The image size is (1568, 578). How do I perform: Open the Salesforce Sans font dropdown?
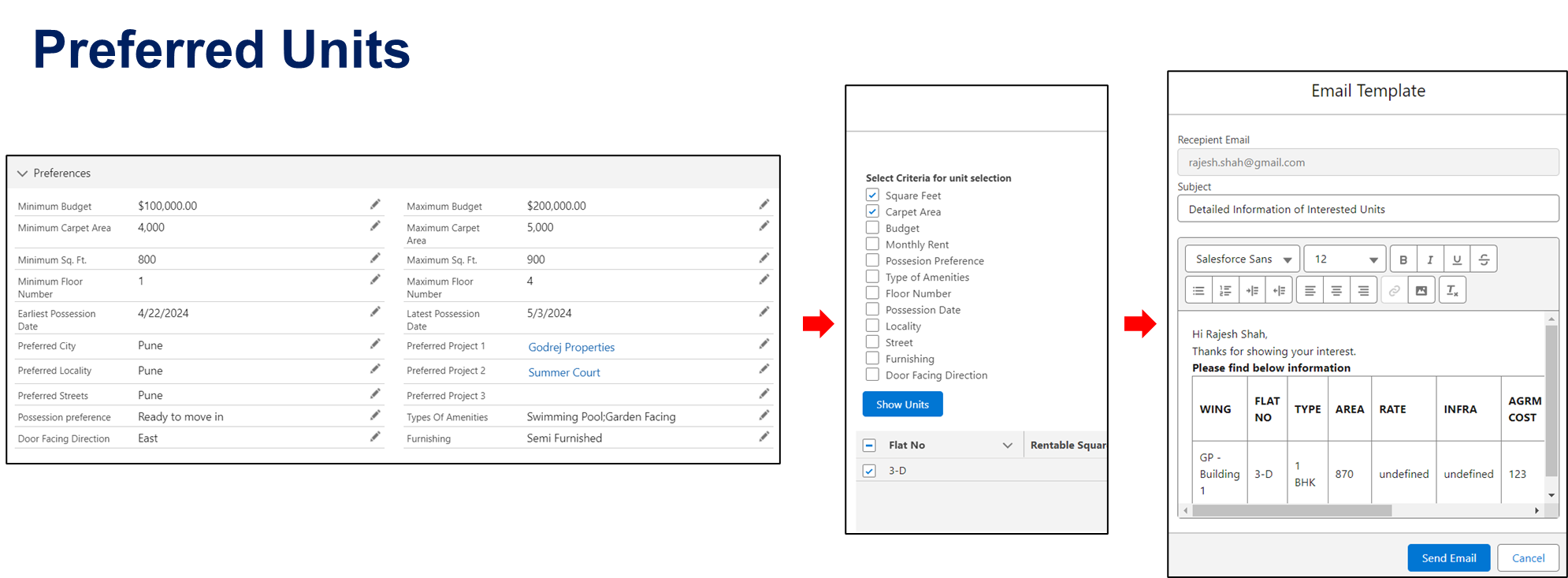click(1243, 259)
